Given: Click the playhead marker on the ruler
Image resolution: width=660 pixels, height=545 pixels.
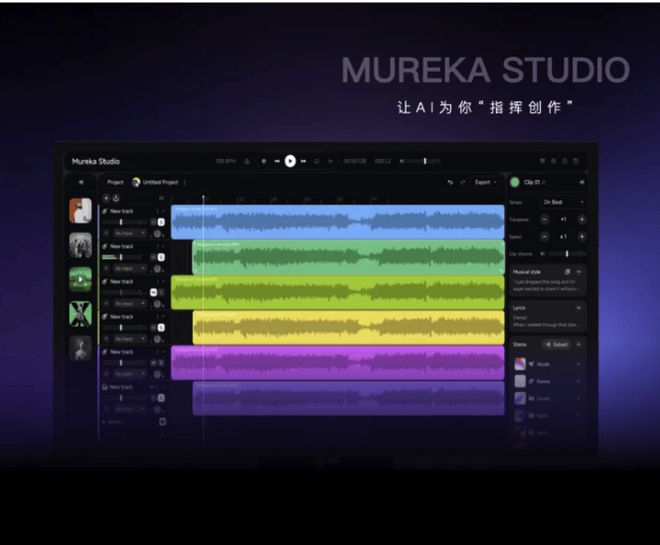Looking at the screenshot, I should (x=203, y=197).
